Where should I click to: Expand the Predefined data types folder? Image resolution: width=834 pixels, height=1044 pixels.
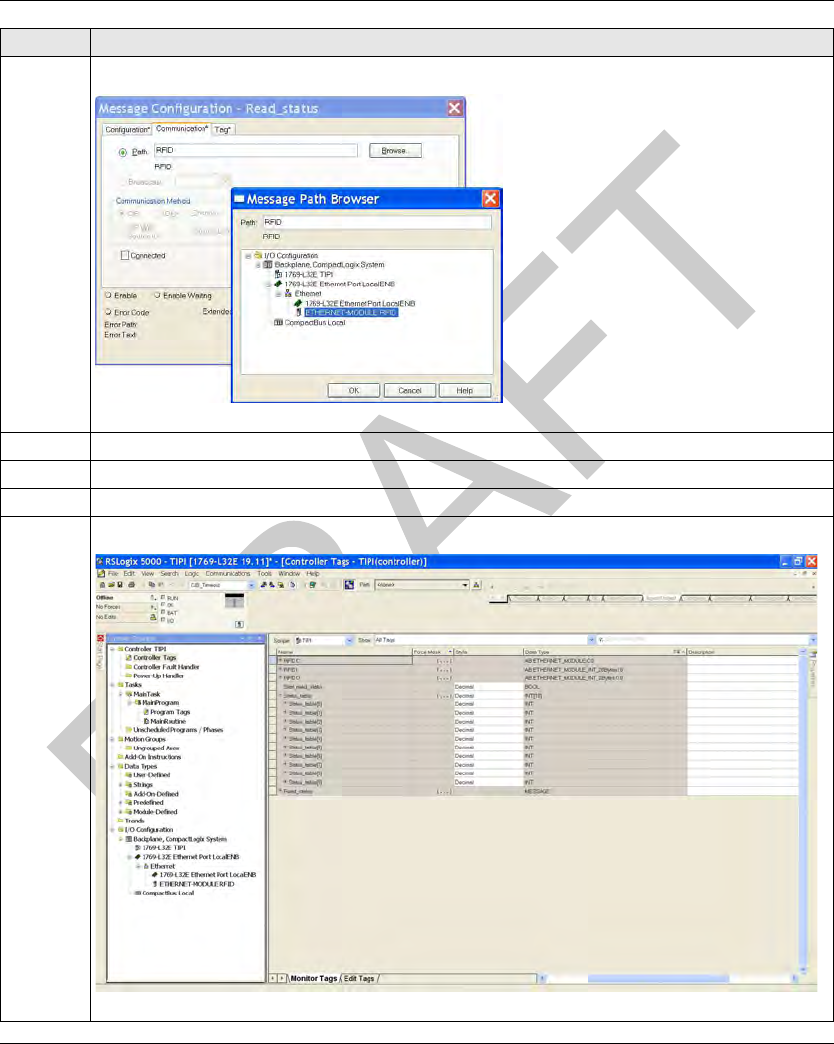[x=120, y=803]
